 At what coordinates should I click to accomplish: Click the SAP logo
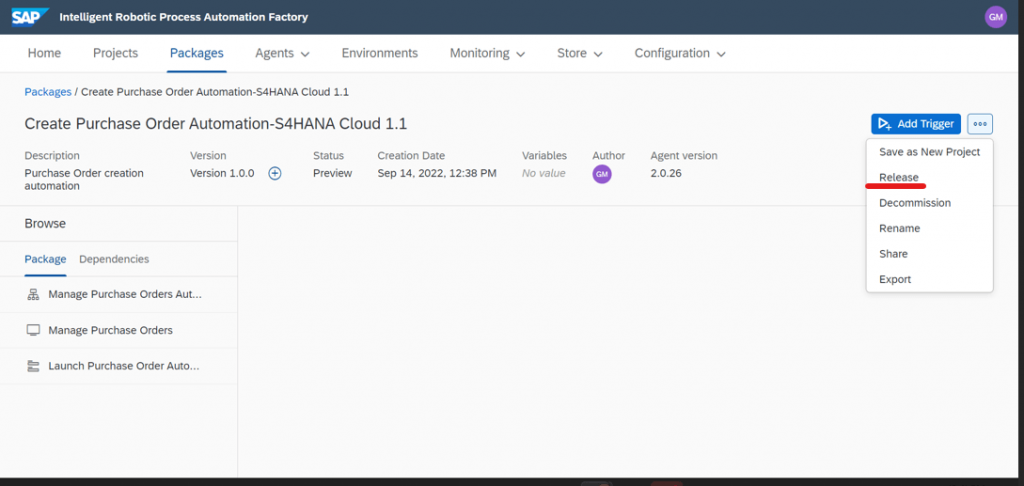pos(29,17)
